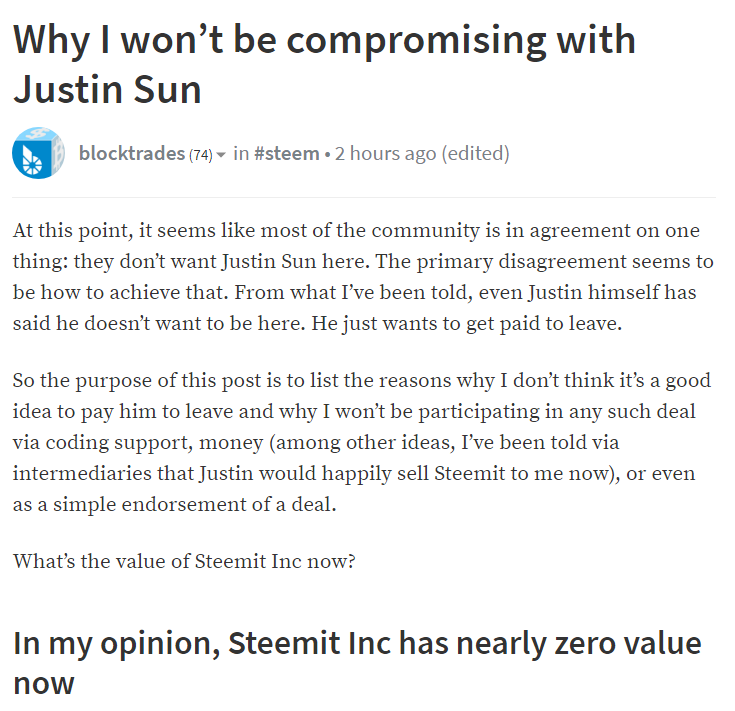
Task: Click the line 'What's the value of Steemit Inc now?'
Action: [184, 561]
